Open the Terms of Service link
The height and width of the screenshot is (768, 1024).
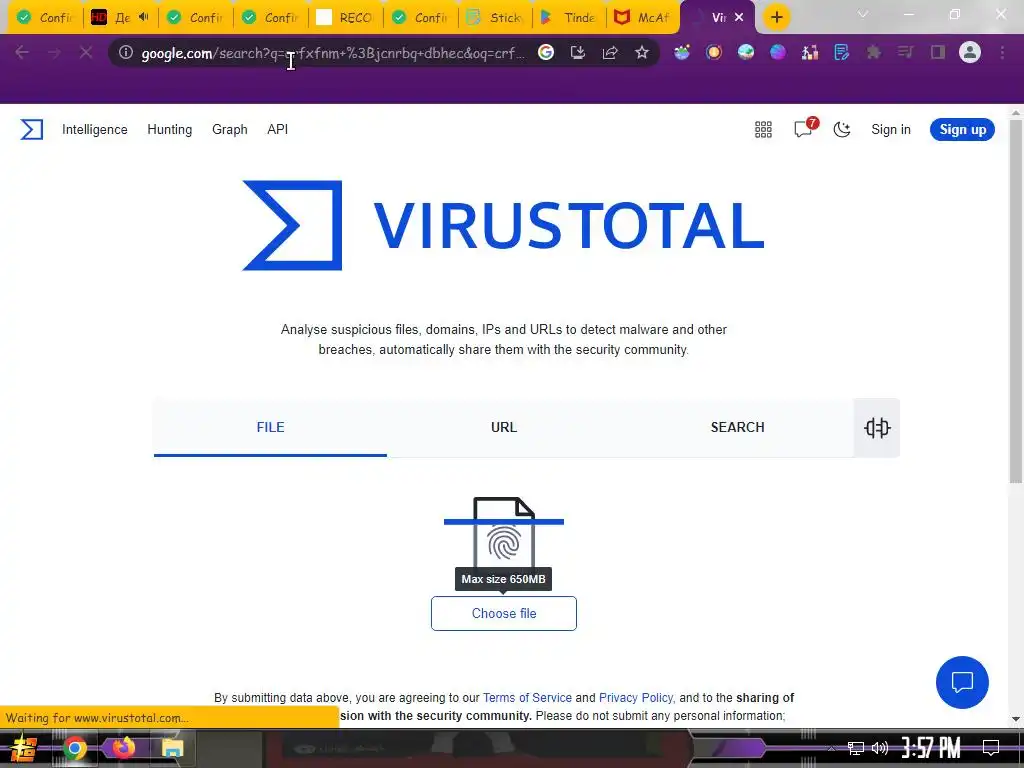527,697
